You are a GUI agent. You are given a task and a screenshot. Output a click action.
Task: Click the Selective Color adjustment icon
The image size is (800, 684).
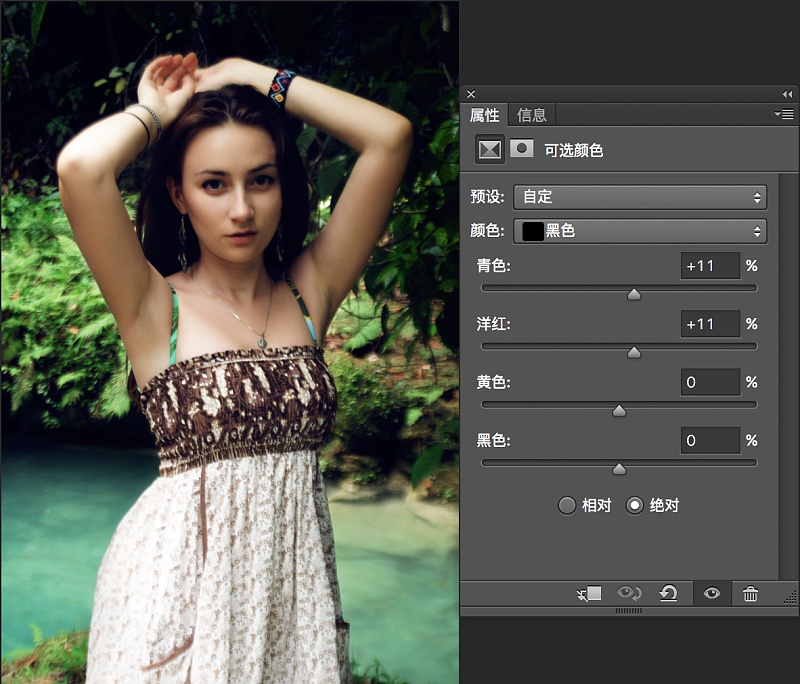point(490,149)
